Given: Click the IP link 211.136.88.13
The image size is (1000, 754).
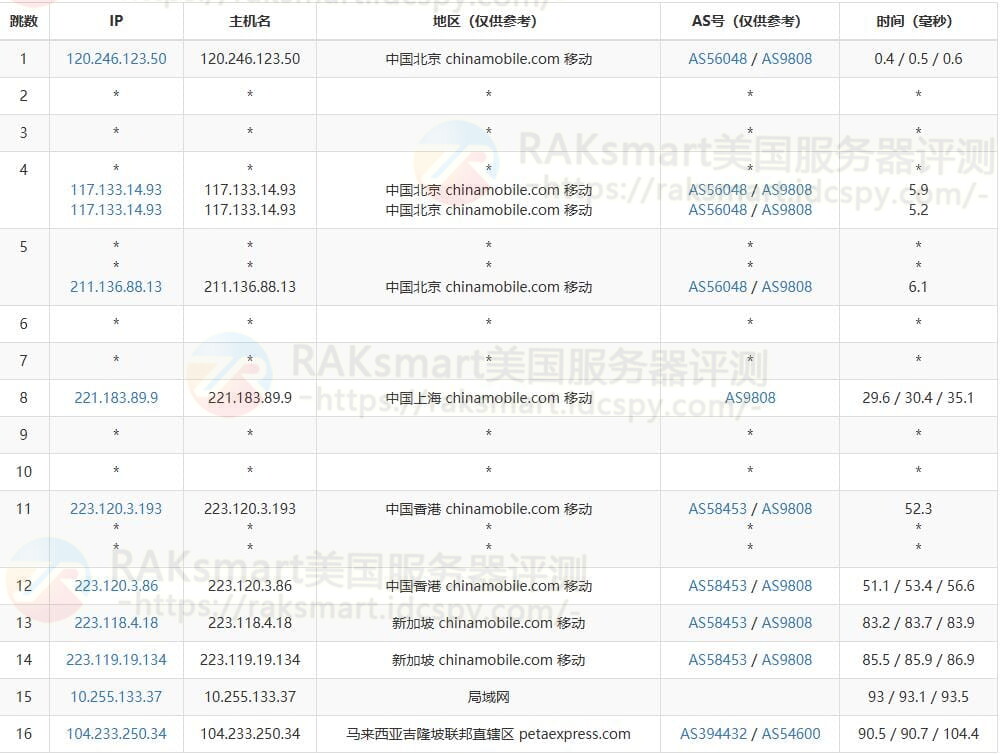Looking at the screenshot, I should (x=116, y=287).
